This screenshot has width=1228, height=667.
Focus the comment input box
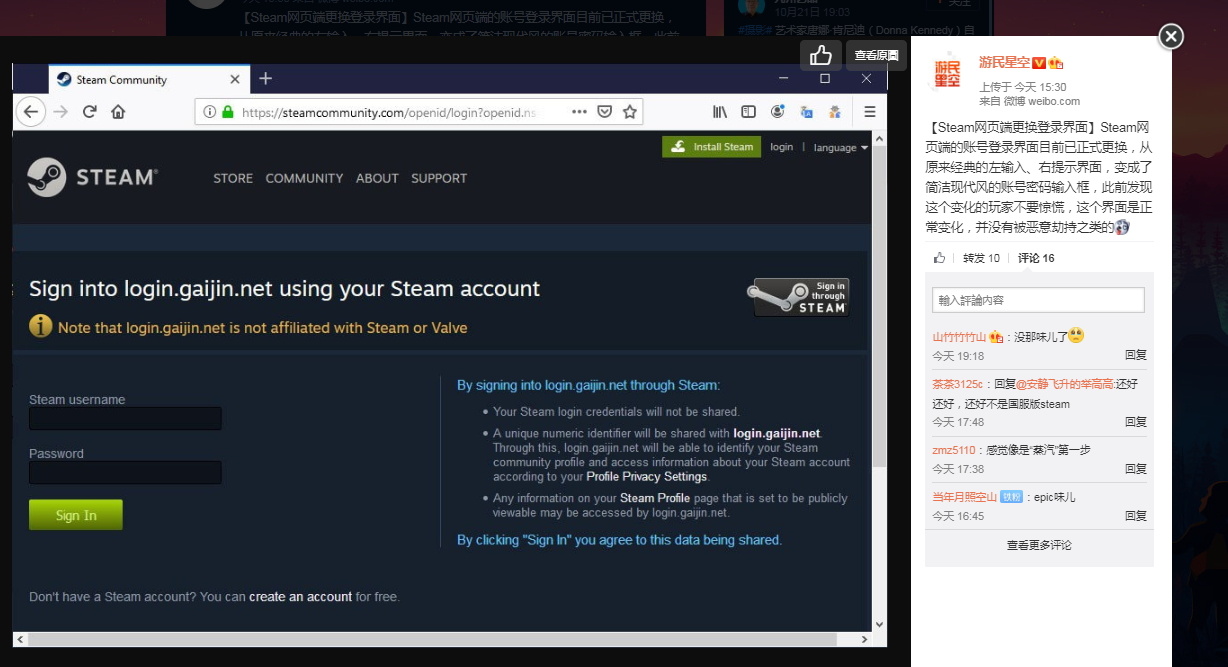1038,300
